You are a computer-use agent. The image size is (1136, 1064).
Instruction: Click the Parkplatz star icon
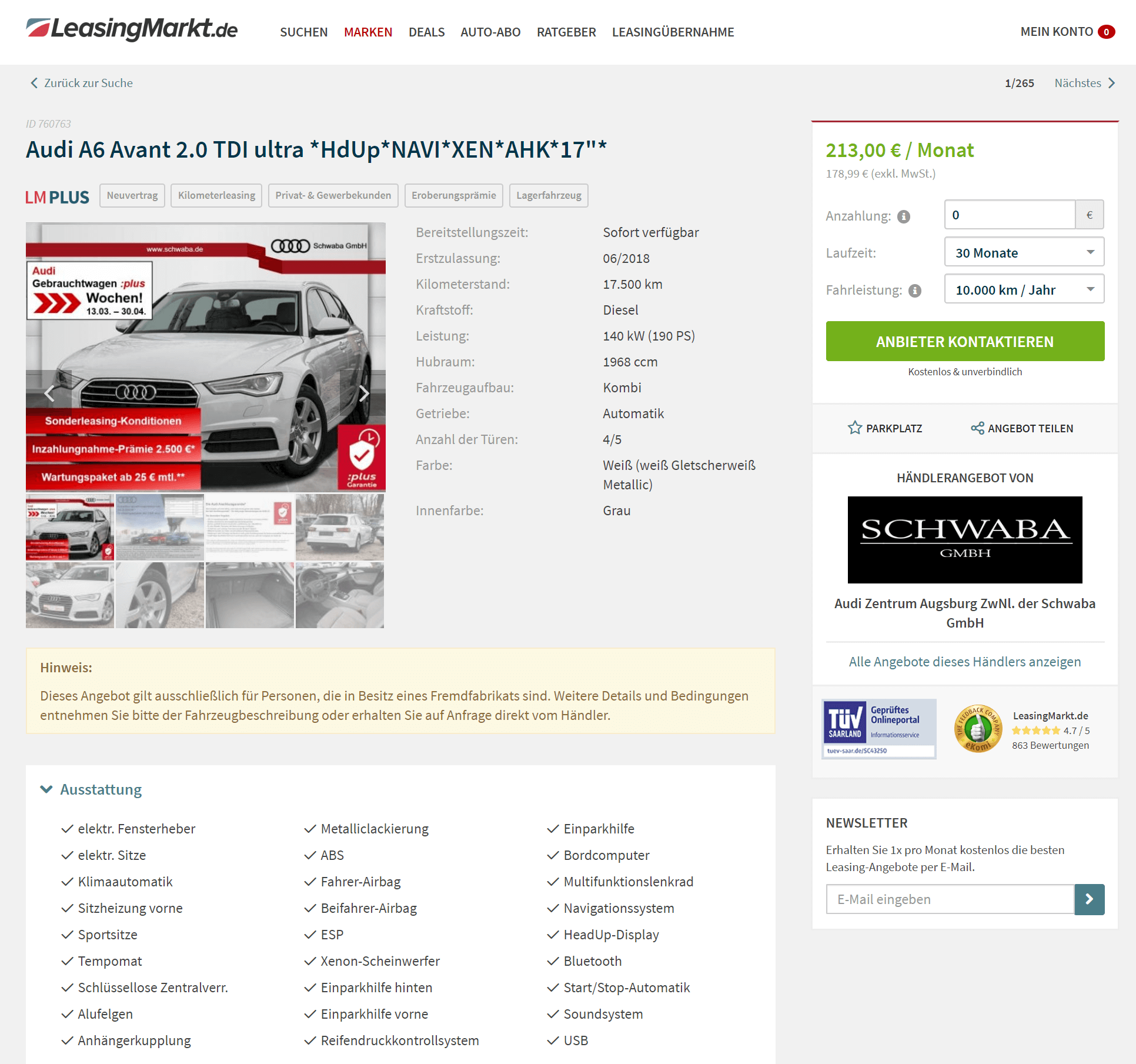pos(854,428)
